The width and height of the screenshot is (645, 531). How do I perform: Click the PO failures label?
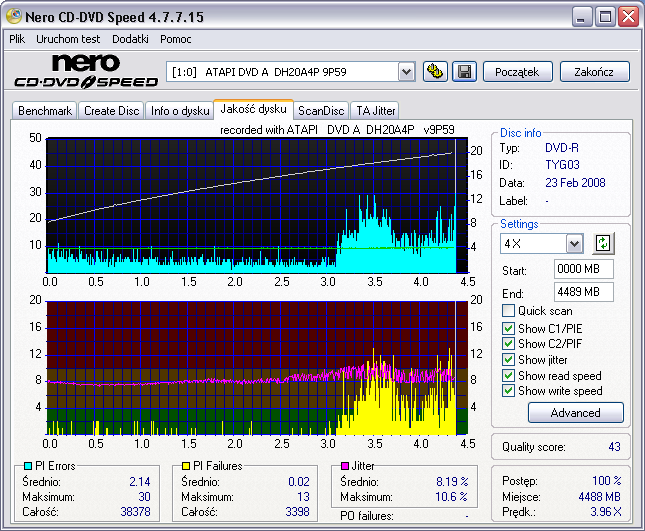367,516
